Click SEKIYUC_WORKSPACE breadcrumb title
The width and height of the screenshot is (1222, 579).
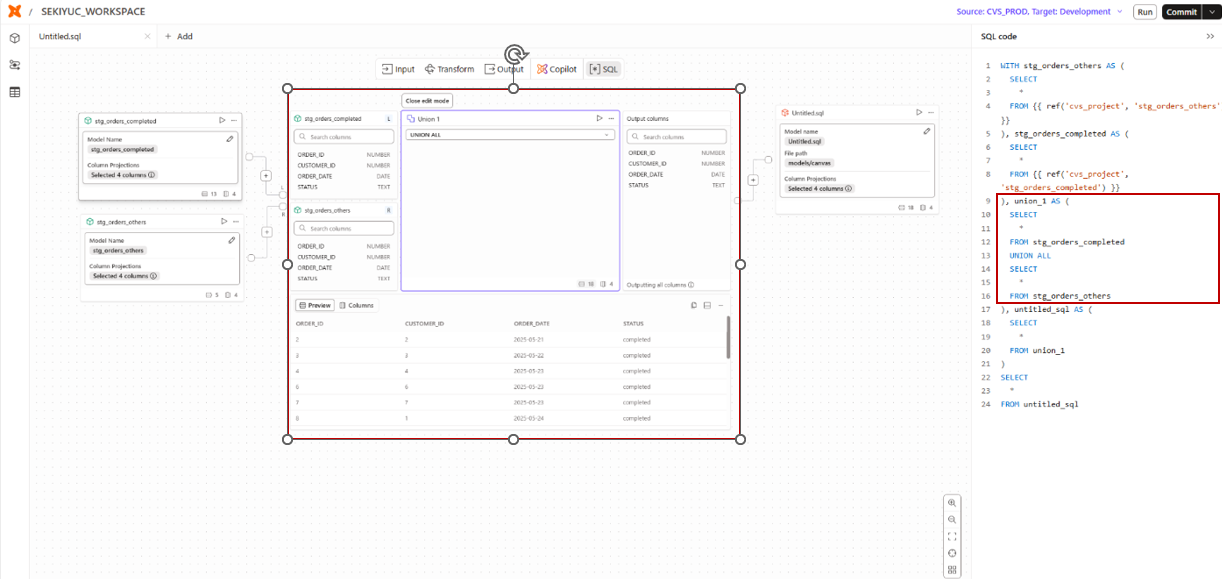92,12
